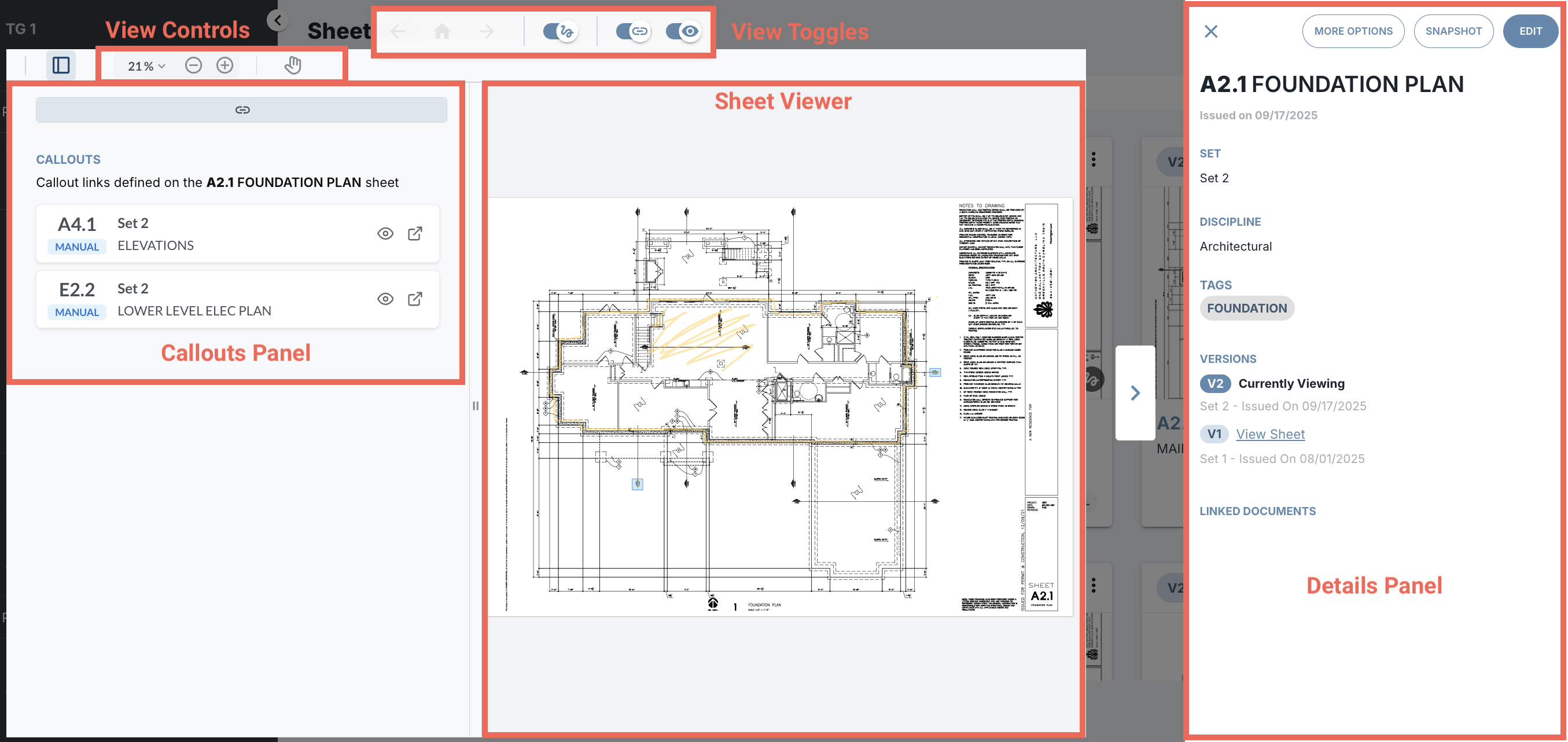Screen dimensions: 1568x742
Task: Click the SNAPSHOT button
Action: (1453, 31)
